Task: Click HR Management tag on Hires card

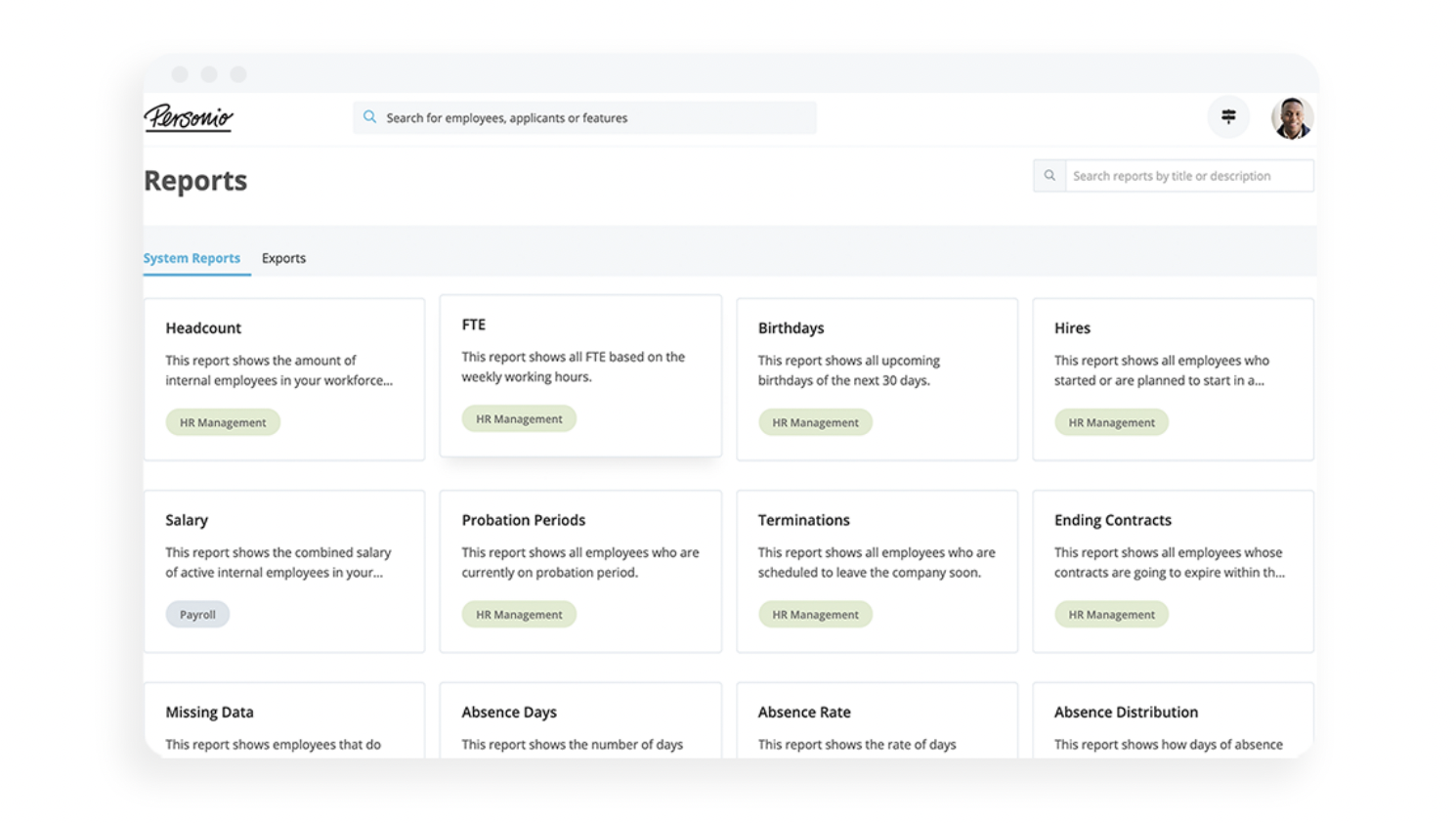Action: pyautogui.click(x=1111, y=423)
